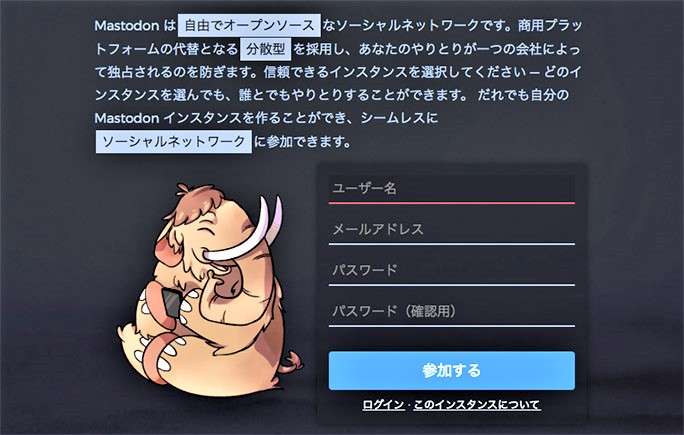Click the word Mastodon starting the paragraph

pos(127,26)
